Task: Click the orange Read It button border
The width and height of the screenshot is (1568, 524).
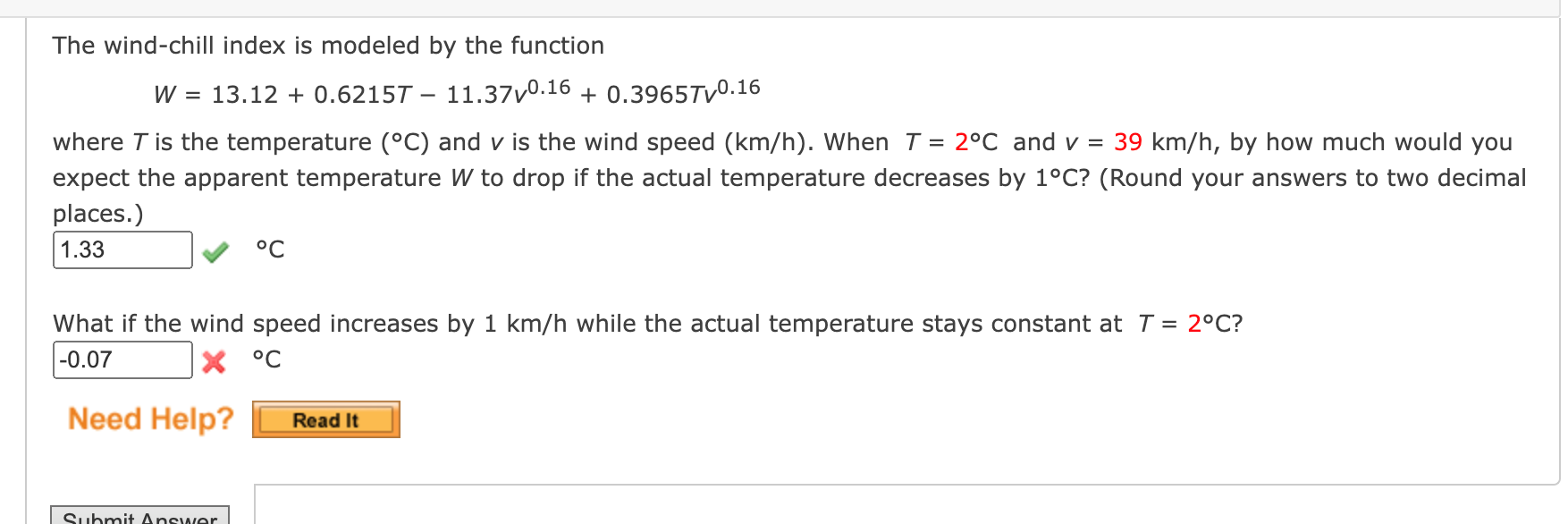Action: pyautogui.click(x=325, y=418)
